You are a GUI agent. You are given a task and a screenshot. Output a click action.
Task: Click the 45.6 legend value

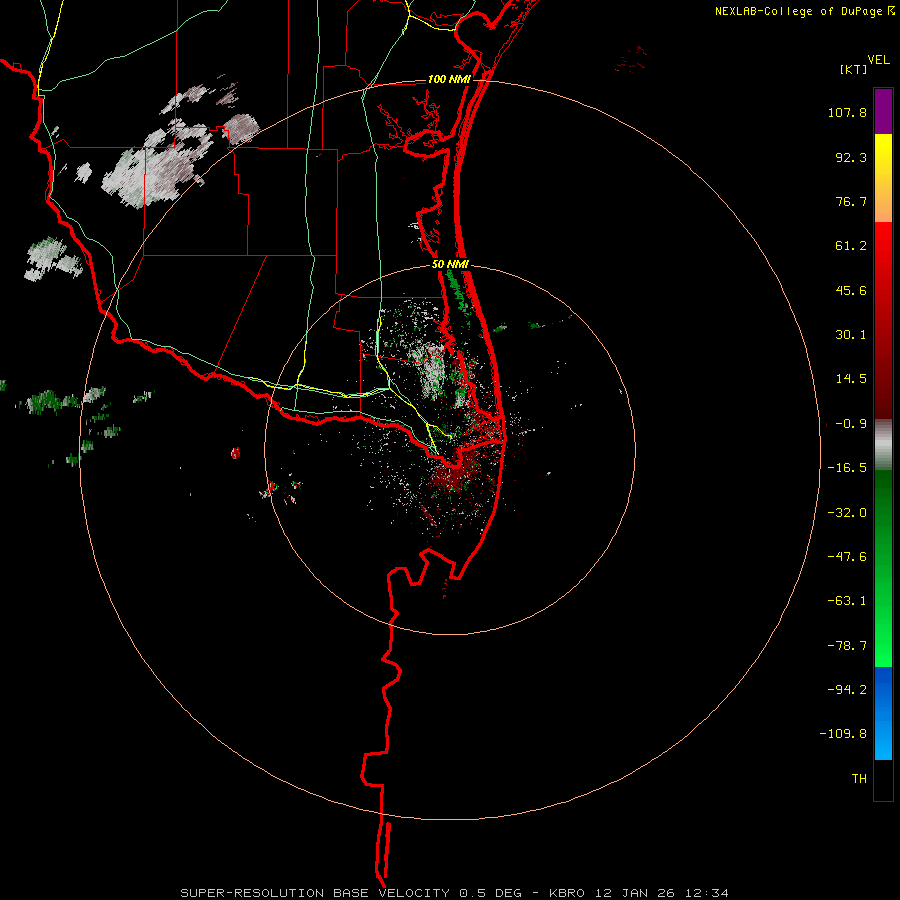pos(851,290)
